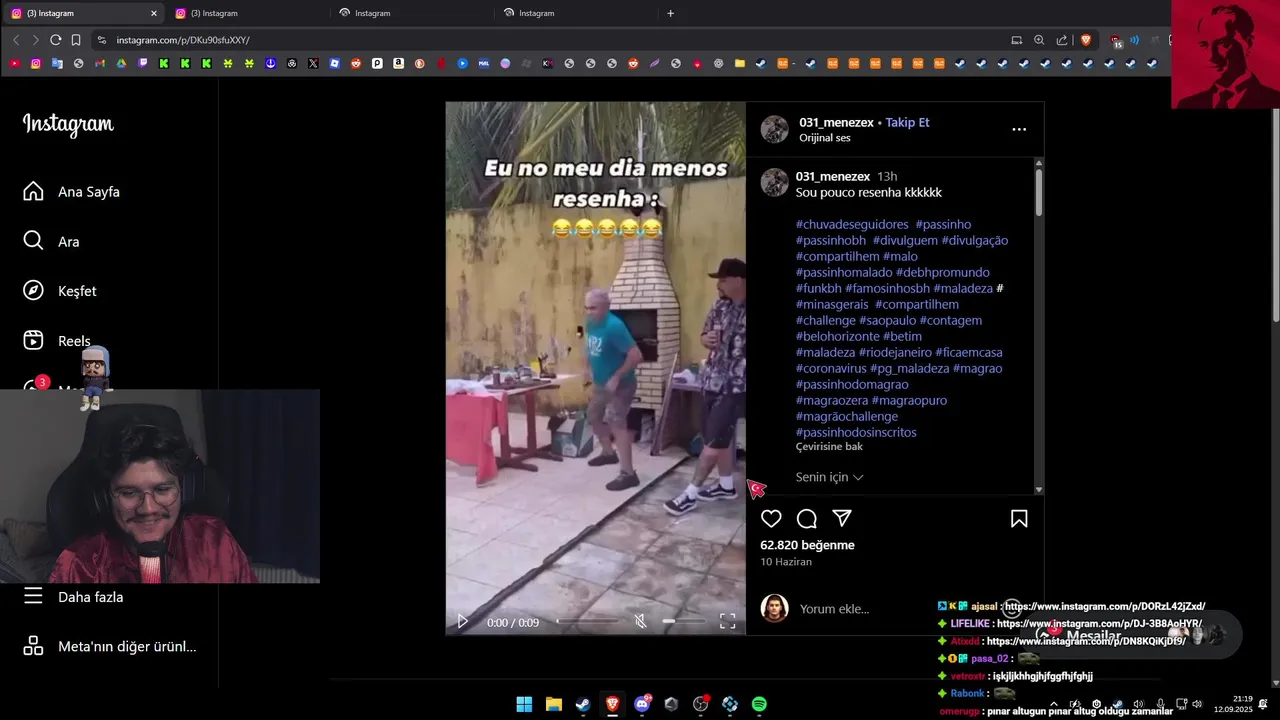Click the share icon in address bar
This screenshot has height=720, width=1280.
[1062, 40]
